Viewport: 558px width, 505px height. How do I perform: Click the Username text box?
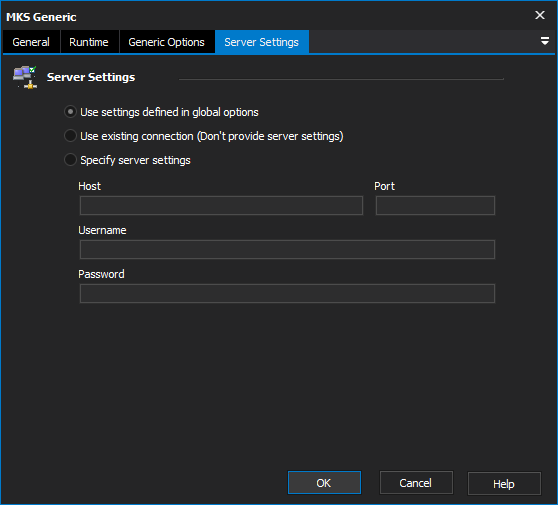pyautogui.click(x=287, y=249)
